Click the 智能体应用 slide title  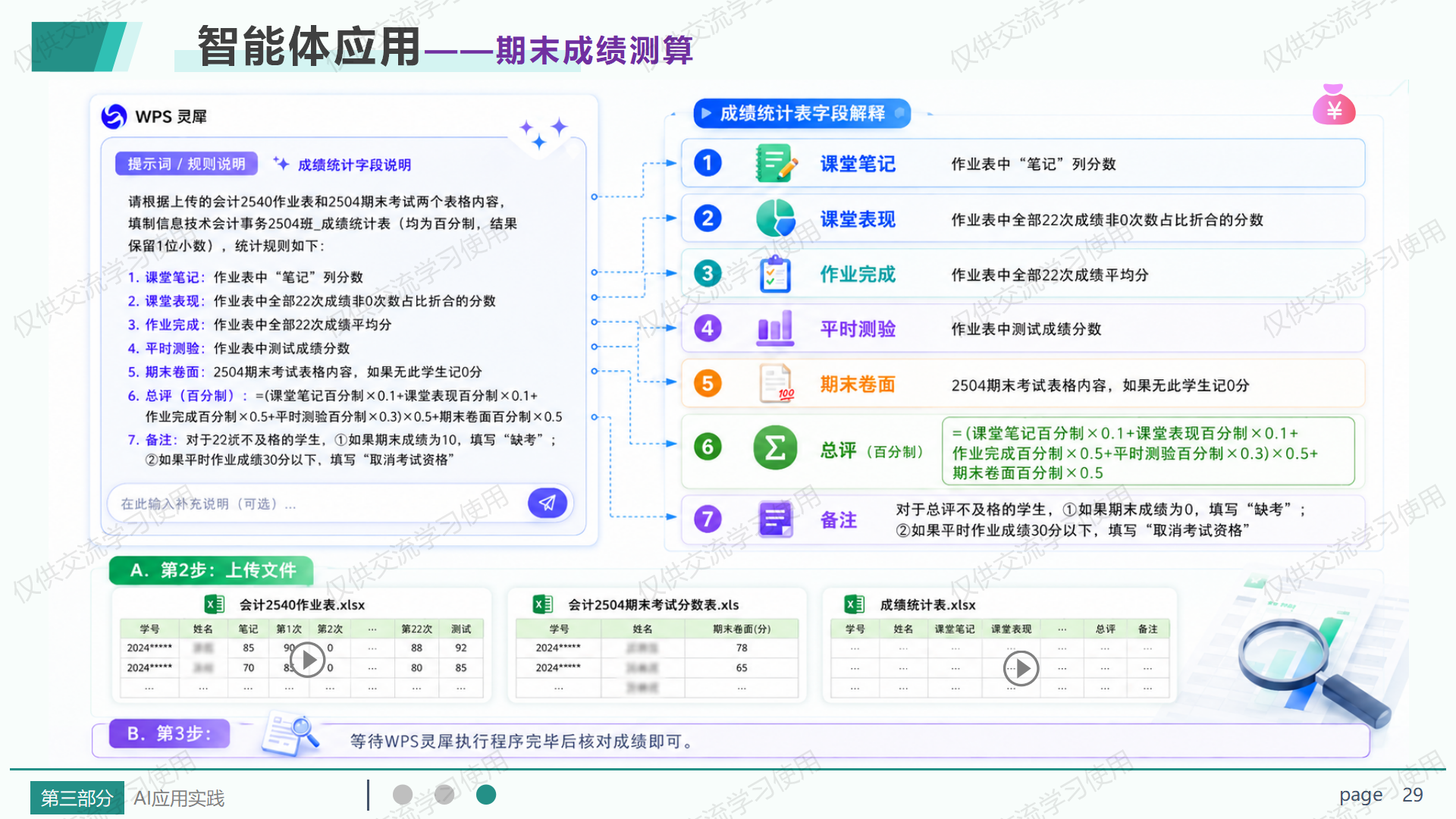tap(308, 45)
